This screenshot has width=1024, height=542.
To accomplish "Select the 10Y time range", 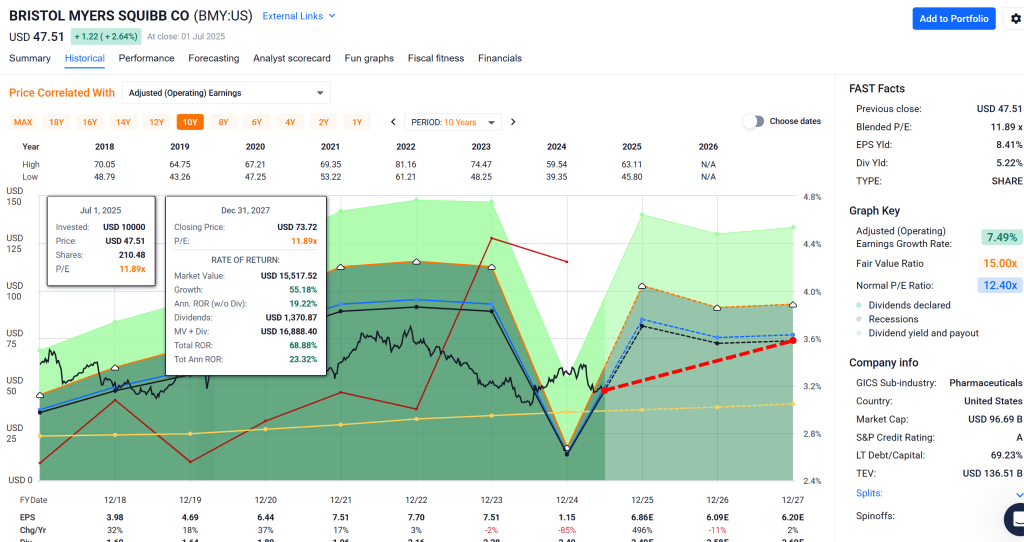I will coord(189,122).
